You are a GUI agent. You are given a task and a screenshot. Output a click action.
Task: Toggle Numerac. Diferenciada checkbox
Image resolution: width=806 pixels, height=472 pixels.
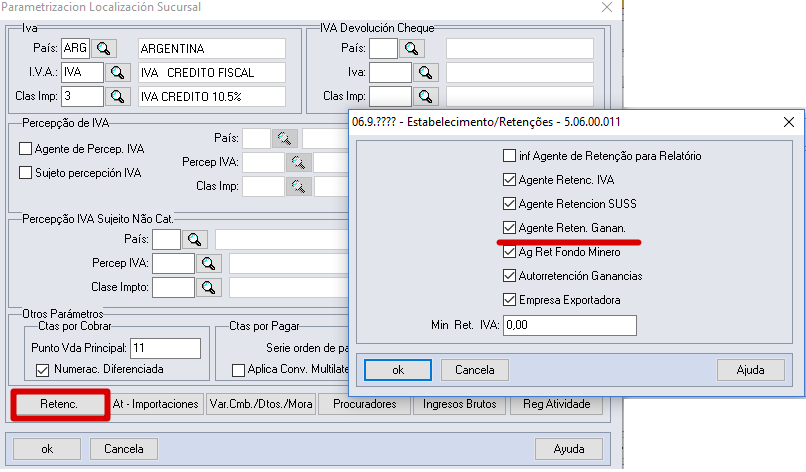click(43, 370)
